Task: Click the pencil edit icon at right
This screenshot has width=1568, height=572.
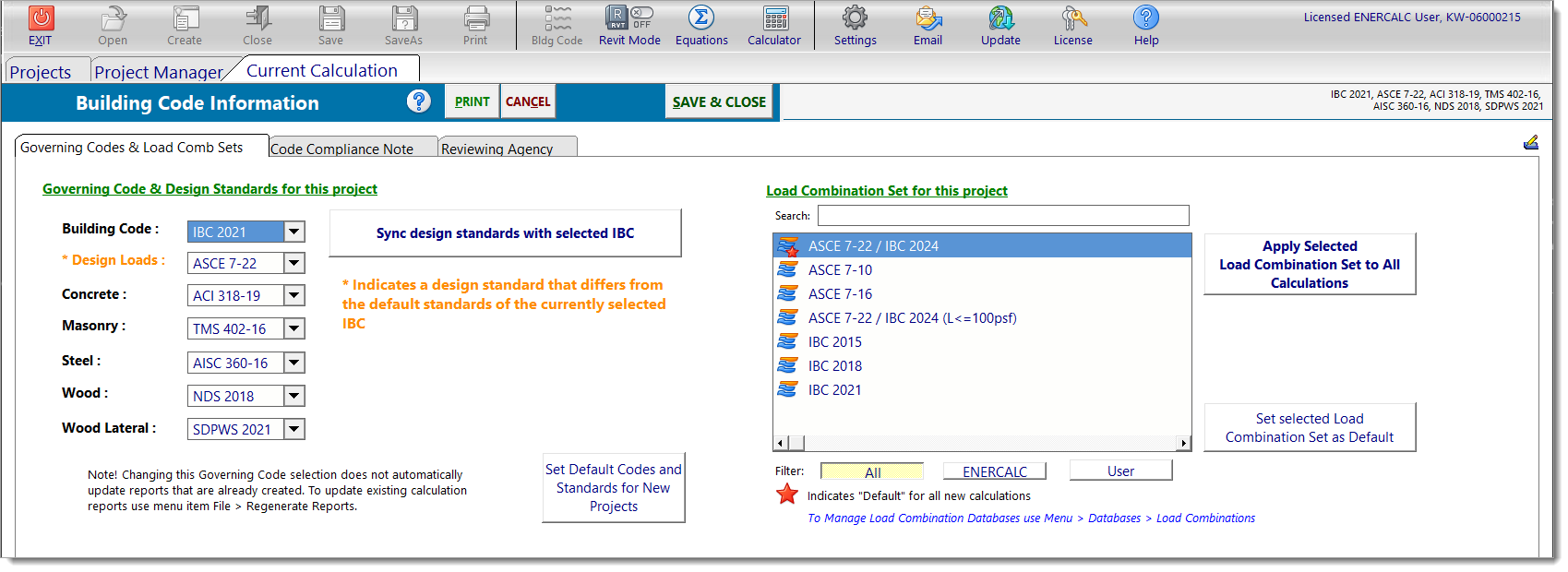Action: pyautogui.click(x=1531, y=142)
